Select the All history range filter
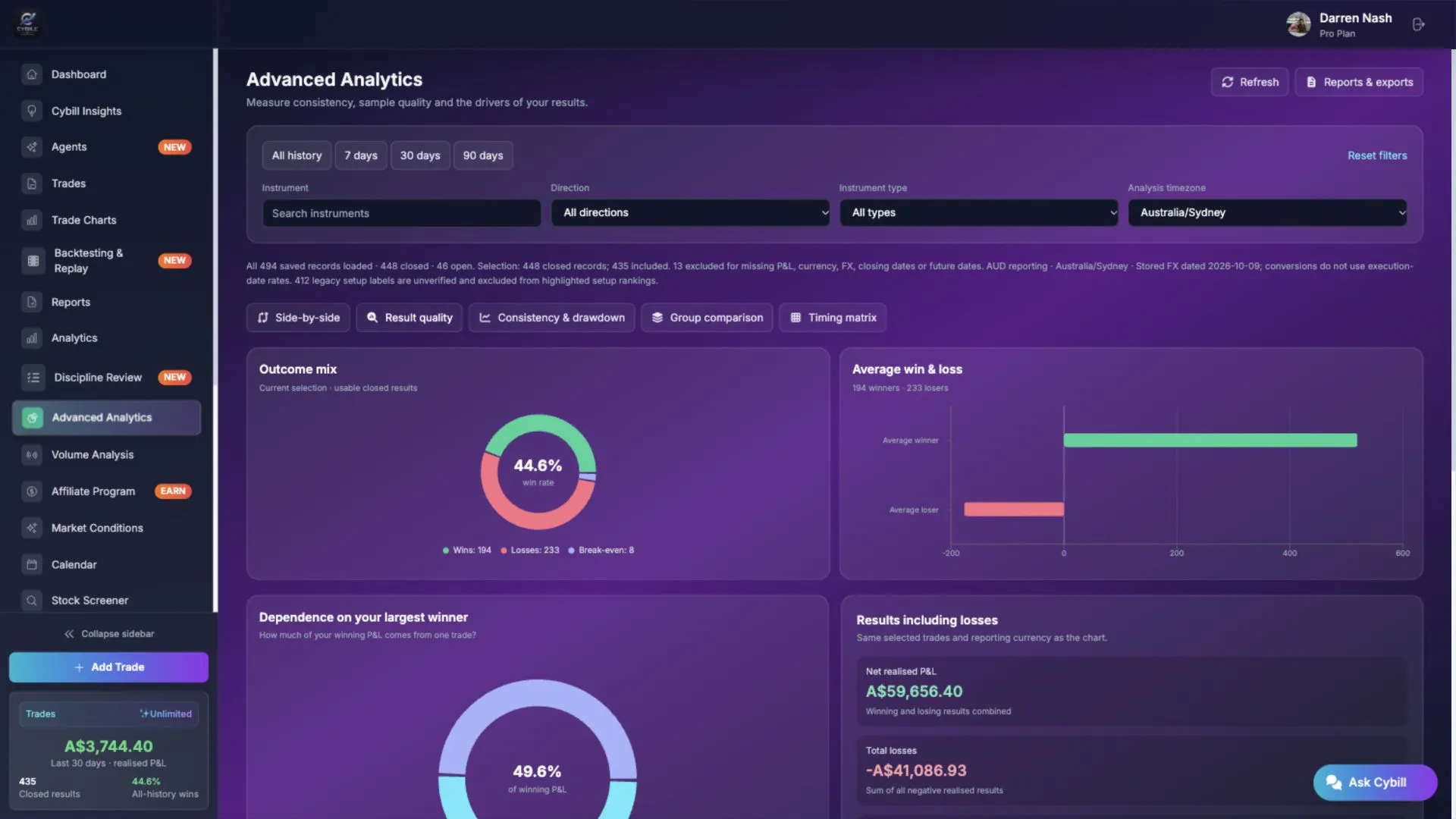Image resolution: width=1456 pixels, height=819 pixels. pos(297,155)
